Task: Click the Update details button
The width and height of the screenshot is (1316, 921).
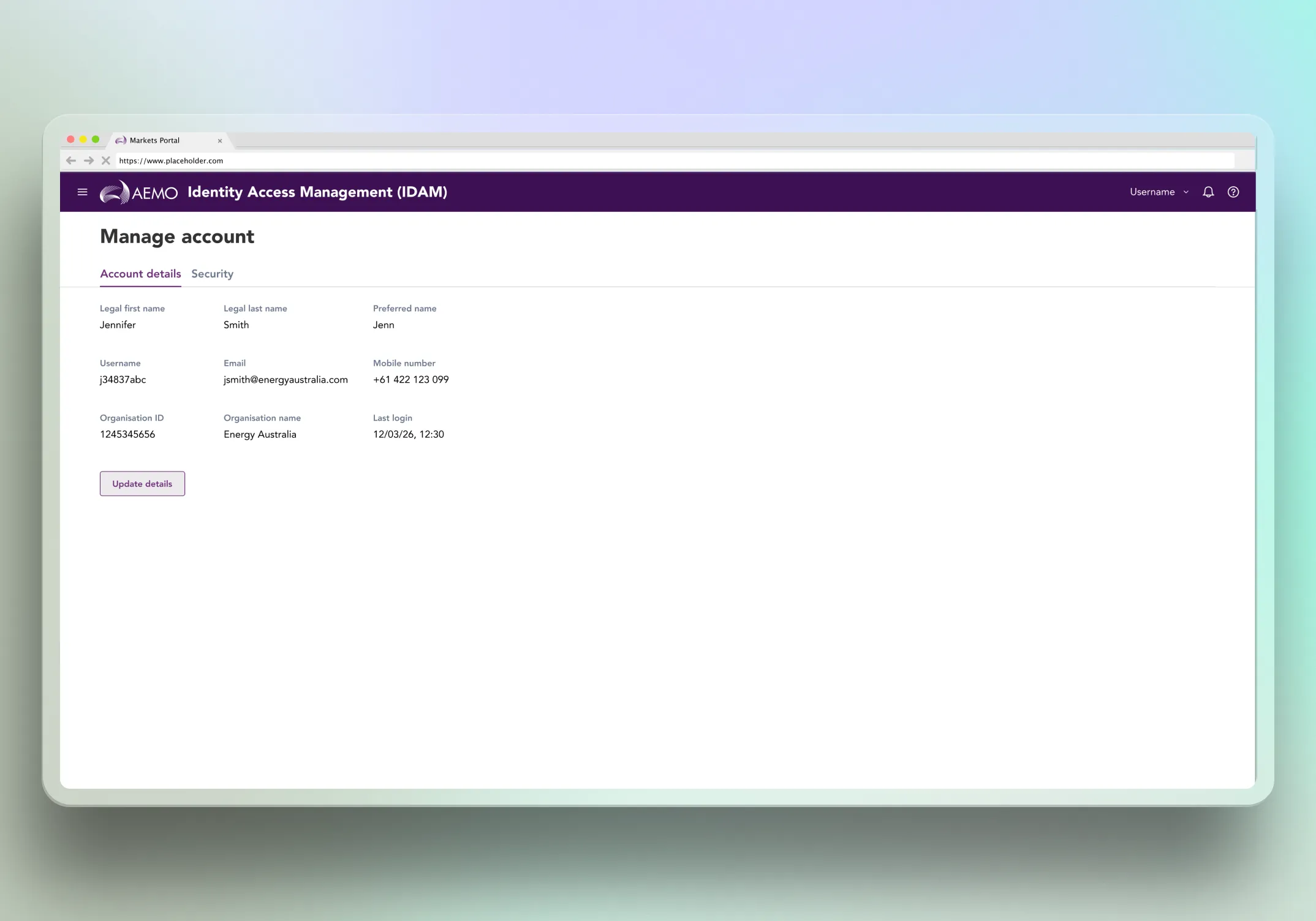Action: click(142, 484)
